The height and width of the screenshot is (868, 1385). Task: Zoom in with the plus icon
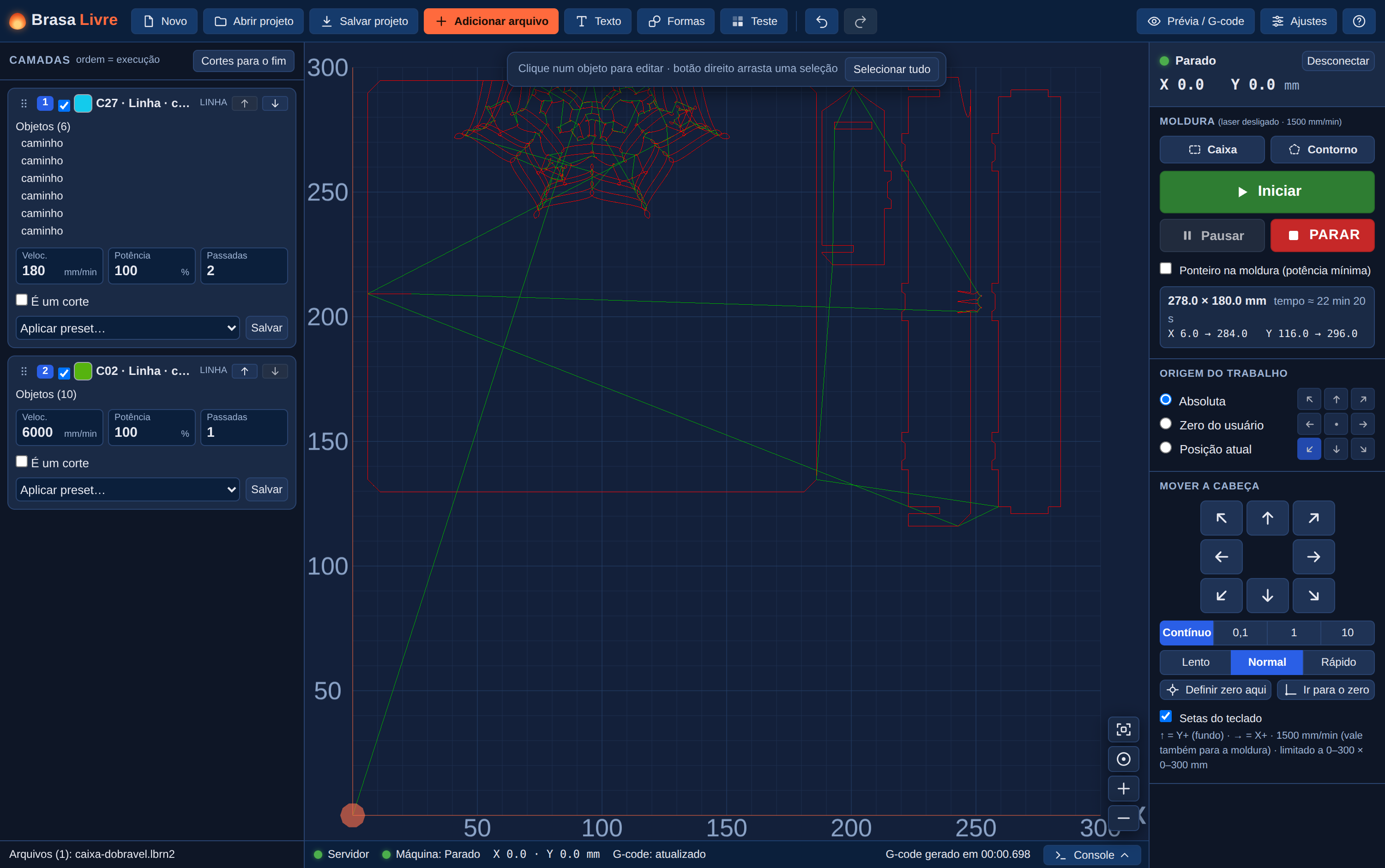(1123, 788)
